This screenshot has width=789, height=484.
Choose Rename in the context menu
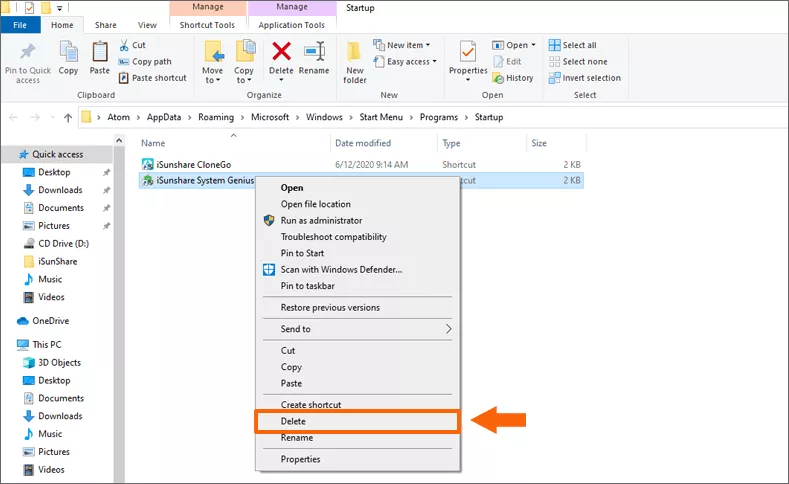tap(358, 438)
